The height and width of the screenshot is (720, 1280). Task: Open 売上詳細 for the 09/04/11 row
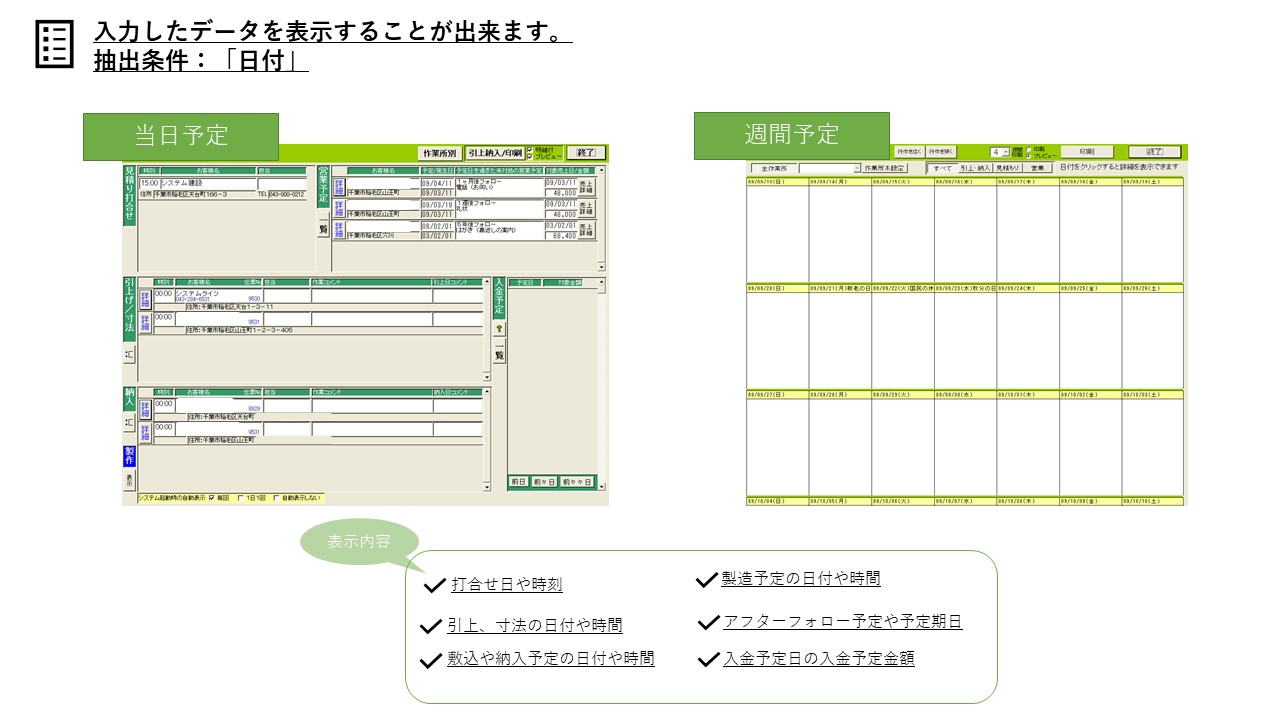coord(586,187)
